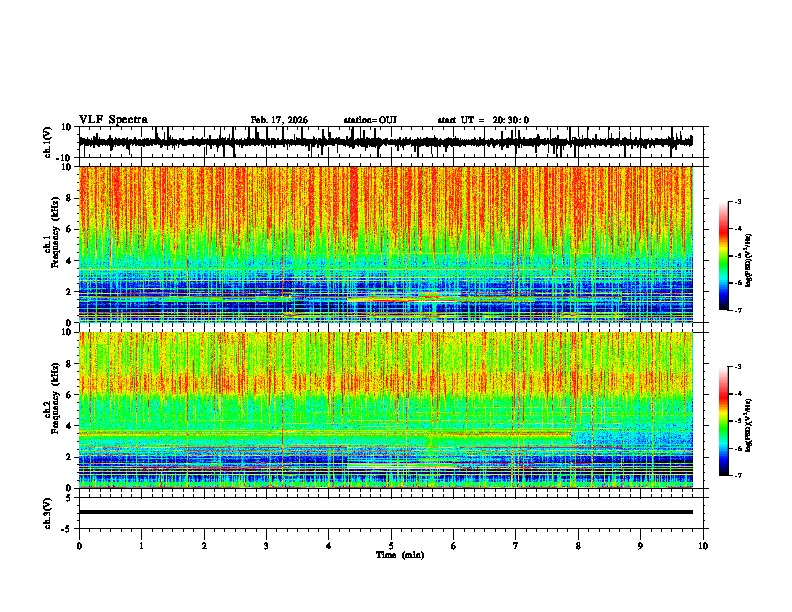This screenshot has height=612, width=792.
Task: Click time axis tick label "7"
Action: [x=516, y=546]
